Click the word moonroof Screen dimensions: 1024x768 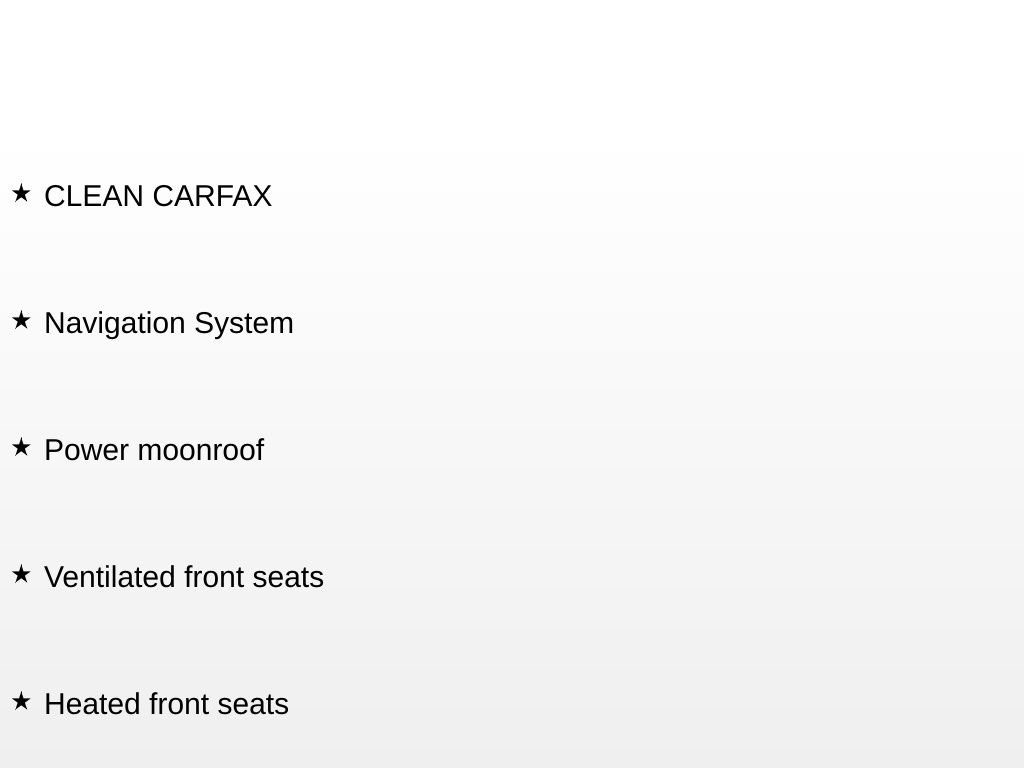click(x=201, y=450)
